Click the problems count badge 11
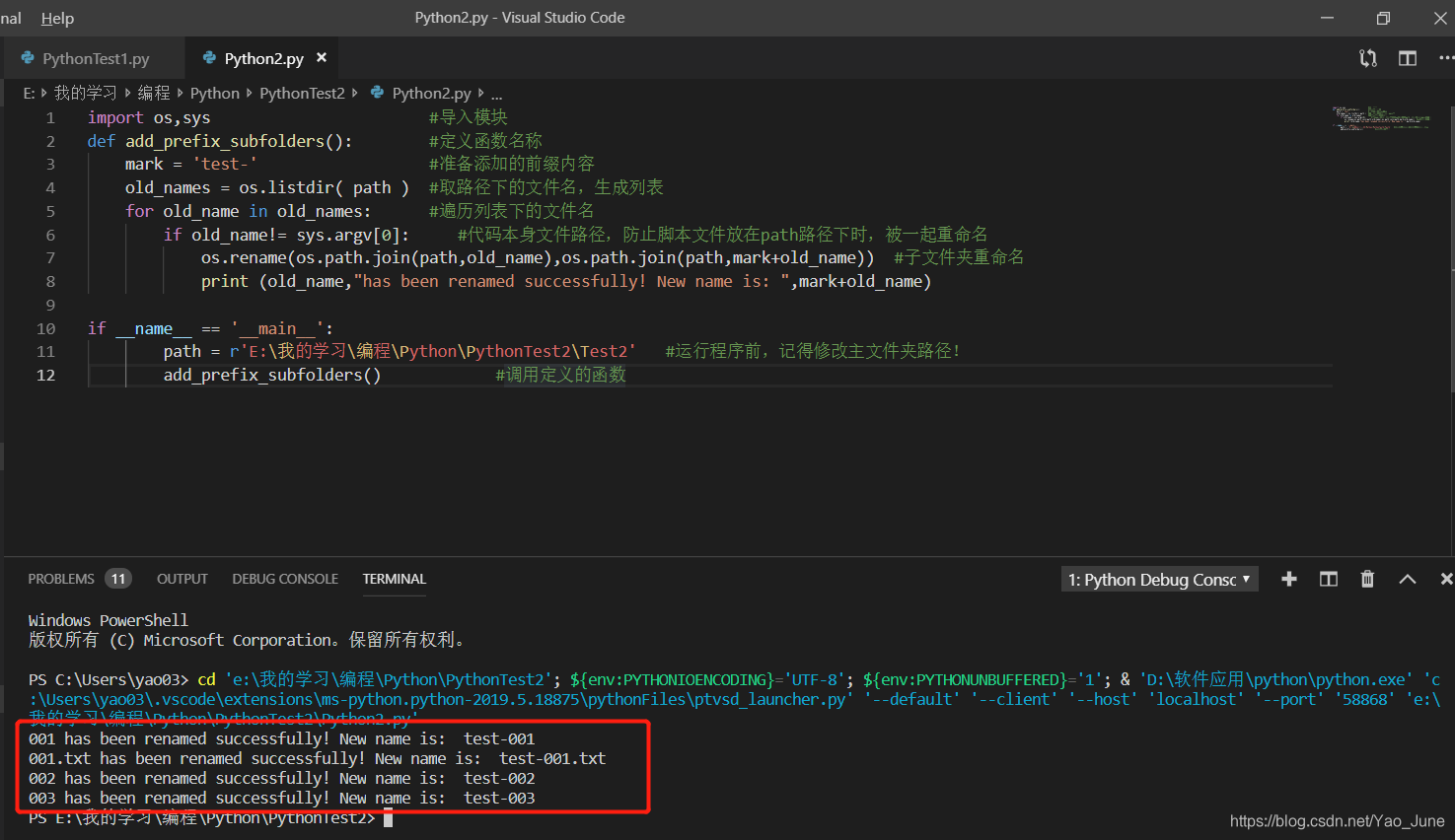Viewport: 1455px width, 840px height. point(118,579)
